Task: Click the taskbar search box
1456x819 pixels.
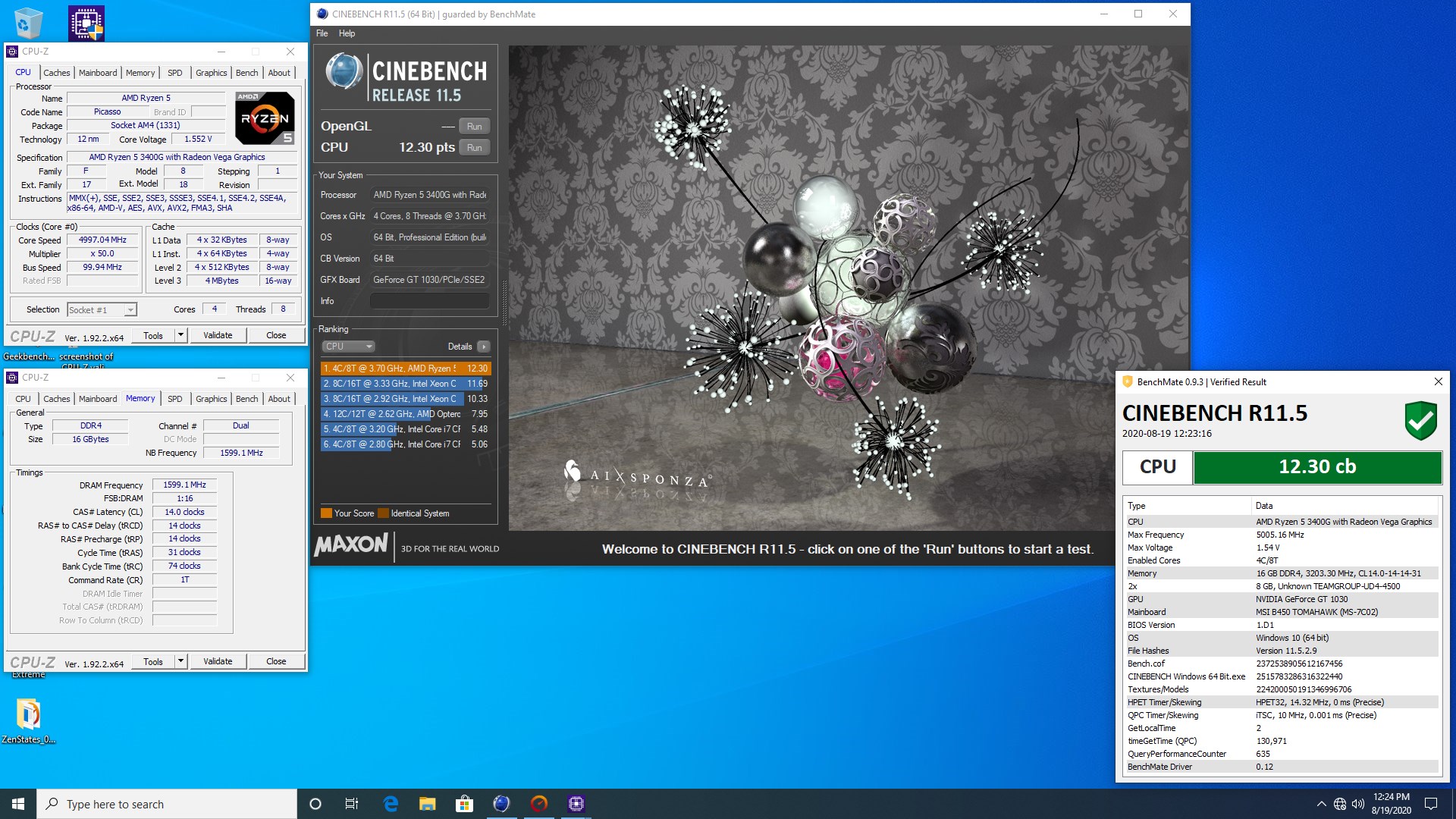Action: [167, 804]
